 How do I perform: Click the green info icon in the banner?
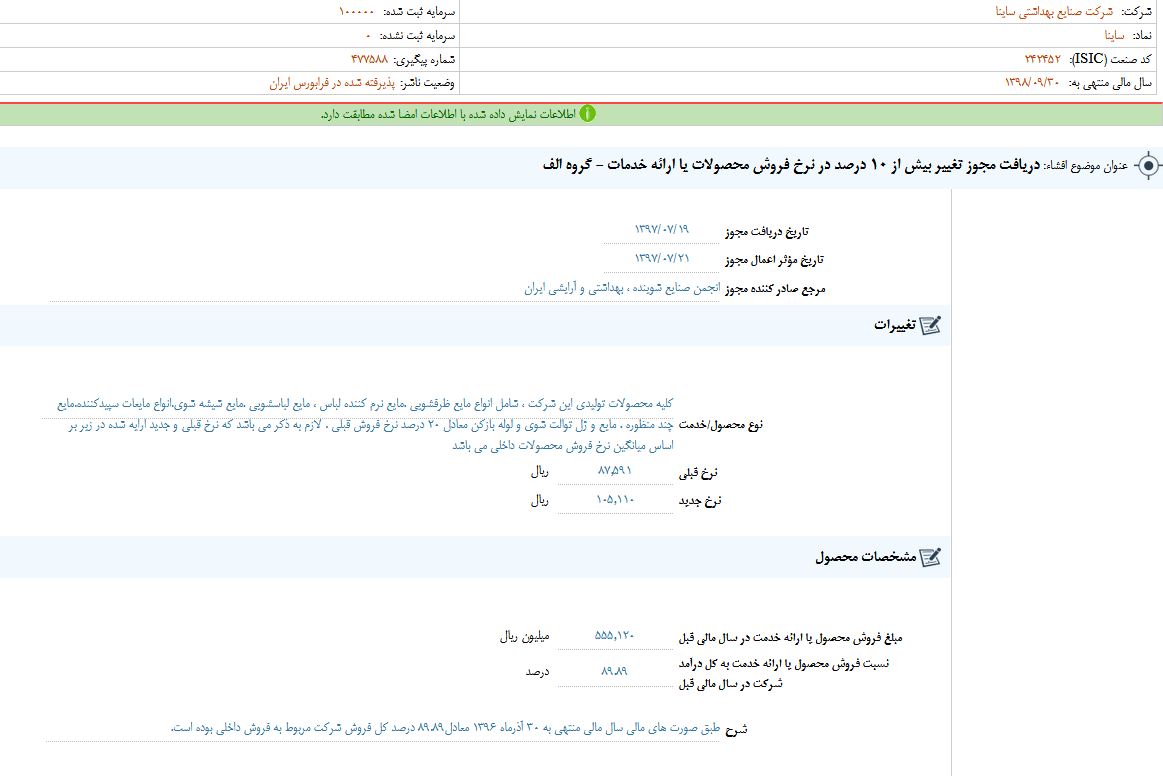587,114
